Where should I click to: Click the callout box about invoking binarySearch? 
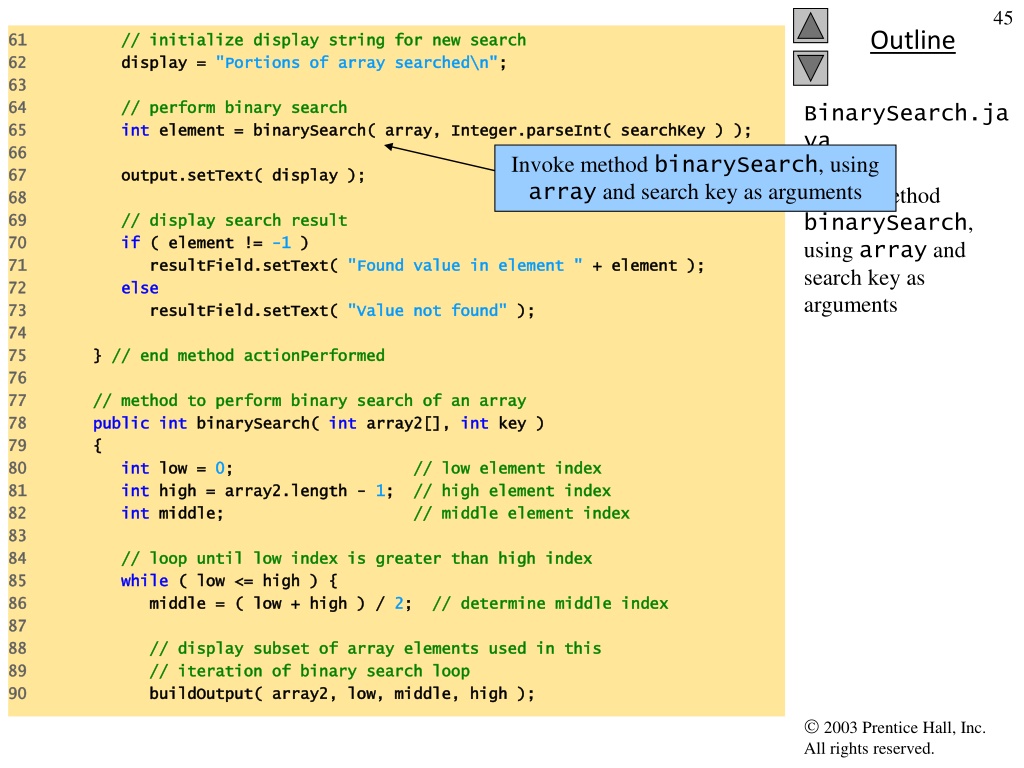pyautogui.click(x=695, y=178)
